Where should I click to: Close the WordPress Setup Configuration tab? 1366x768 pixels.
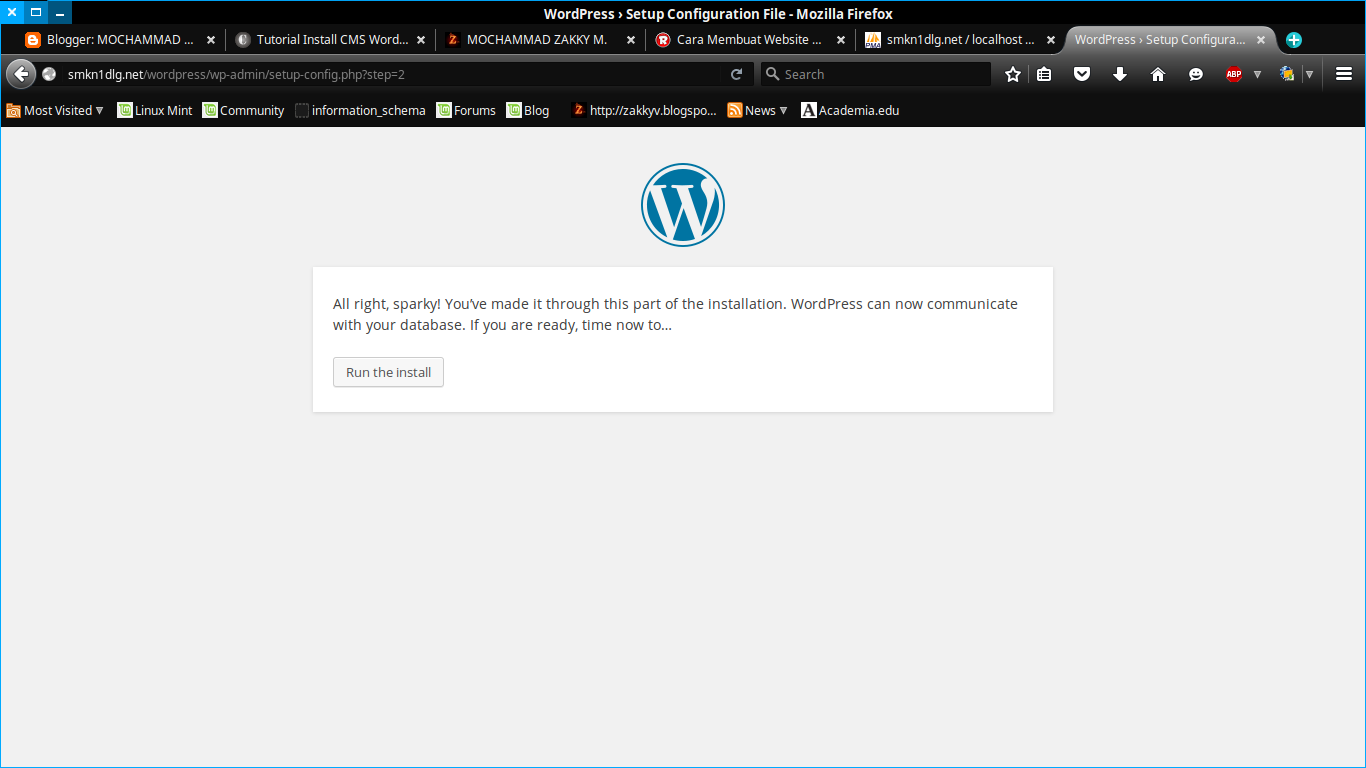pyautogui.click(x=1261, y=40)
